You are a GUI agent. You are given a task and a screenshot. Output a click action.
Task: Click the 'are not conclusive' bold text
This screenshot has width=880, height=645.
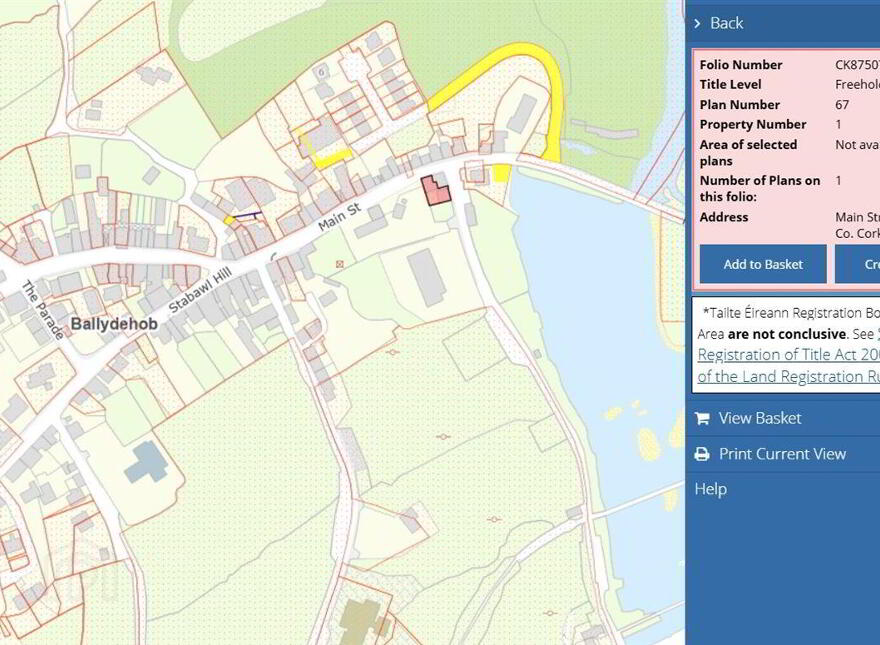click(x=787, y=334)
